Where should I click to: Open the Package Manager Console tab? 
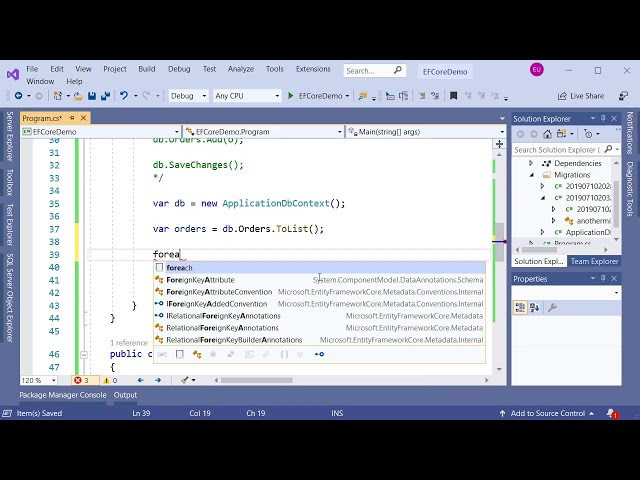click(63, 395)
